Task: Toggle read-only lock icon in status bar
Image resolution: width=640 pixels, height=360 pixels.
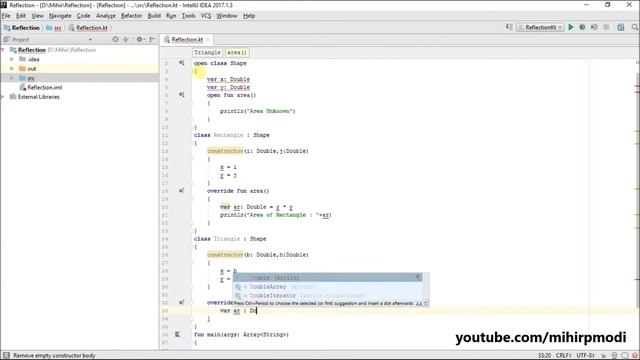Action: [604, 356]
